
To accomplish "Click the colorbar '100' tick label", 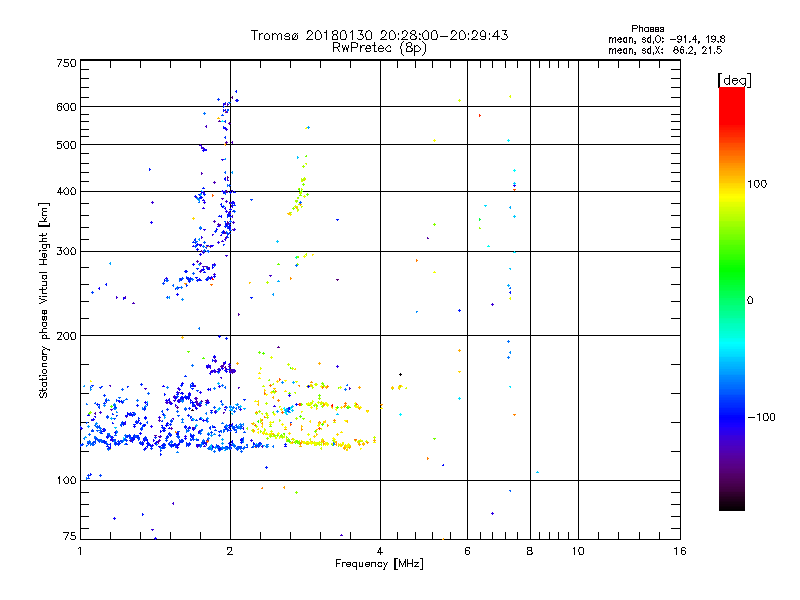I will [x=757, y=184].
